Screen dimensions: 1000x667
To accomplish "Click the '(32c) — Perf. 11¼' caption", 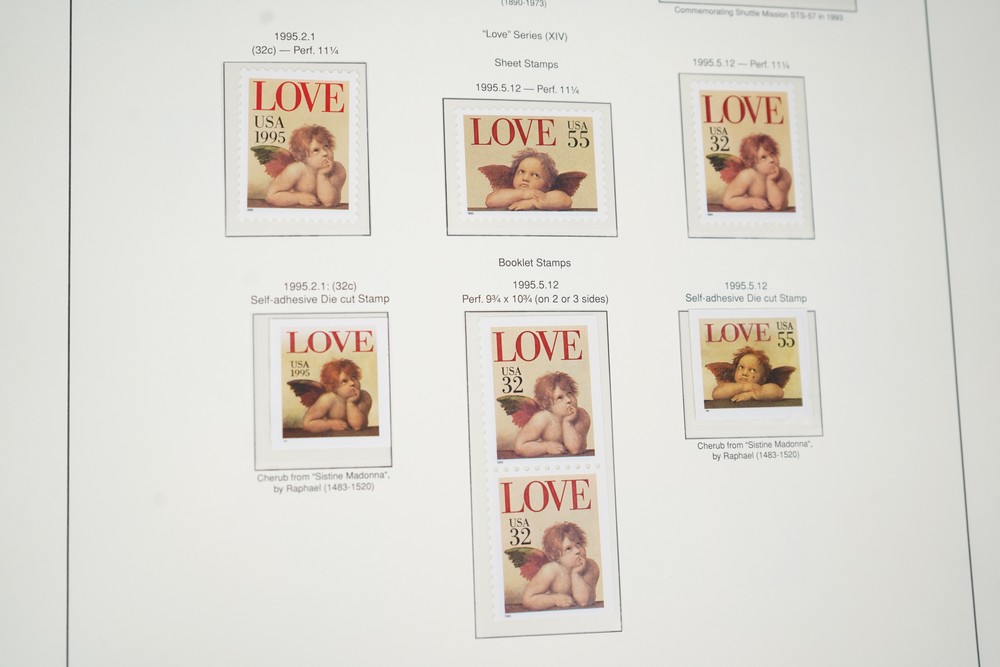I will (295, 50).
